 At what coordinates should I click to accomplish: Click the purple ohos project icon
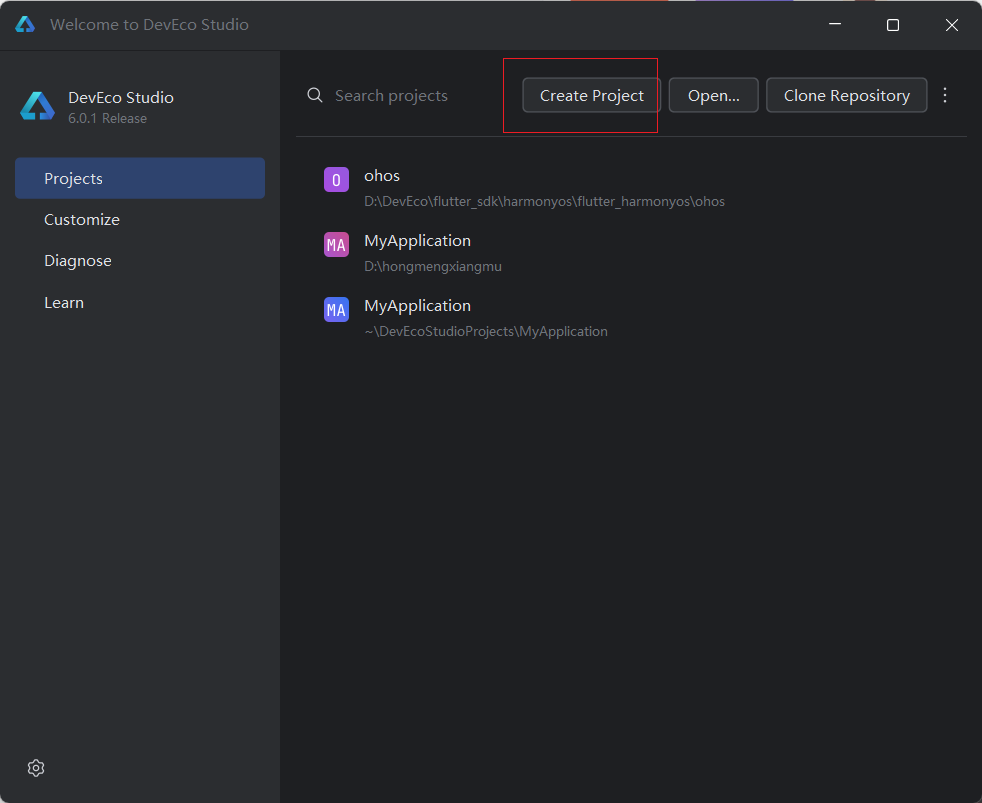point(336,180)
